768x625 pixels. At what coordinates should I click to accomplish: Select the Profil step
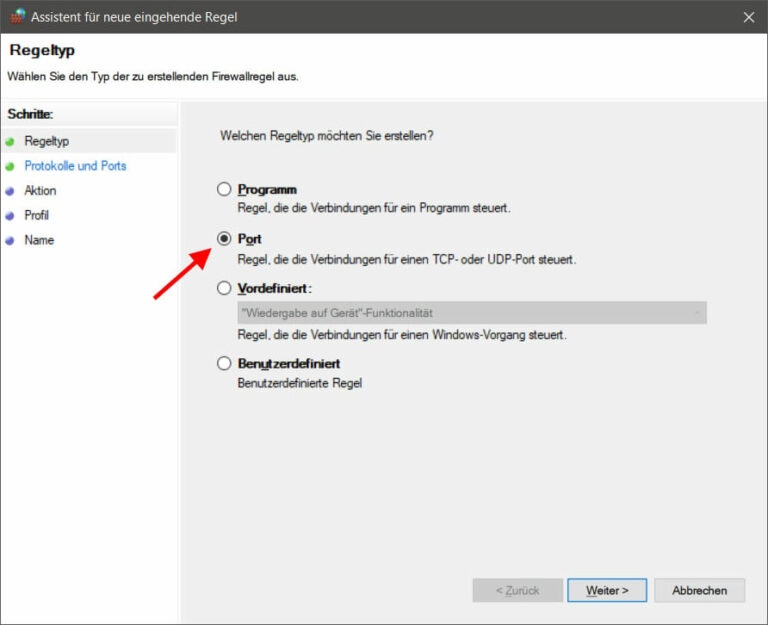(37, 215)
